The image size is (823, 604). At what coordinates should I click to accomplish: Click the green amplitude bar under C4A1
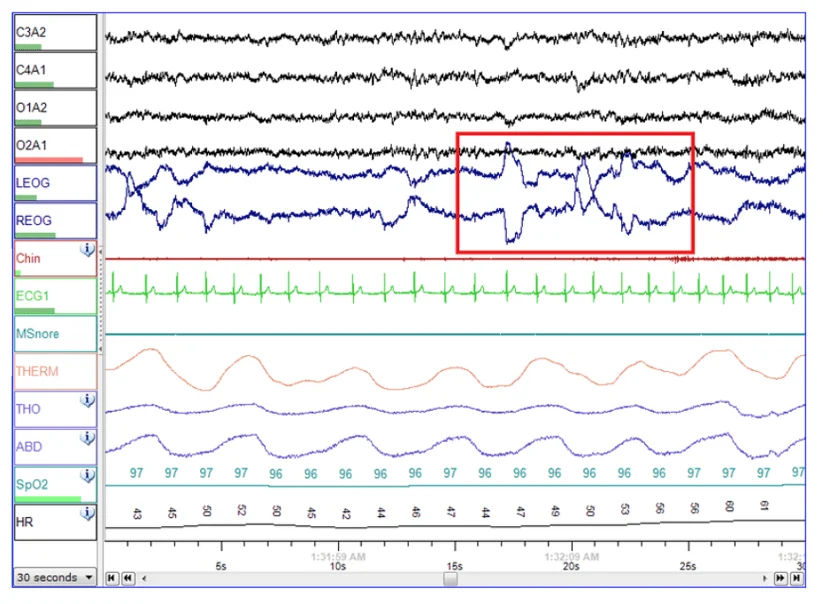click(35, 84)
